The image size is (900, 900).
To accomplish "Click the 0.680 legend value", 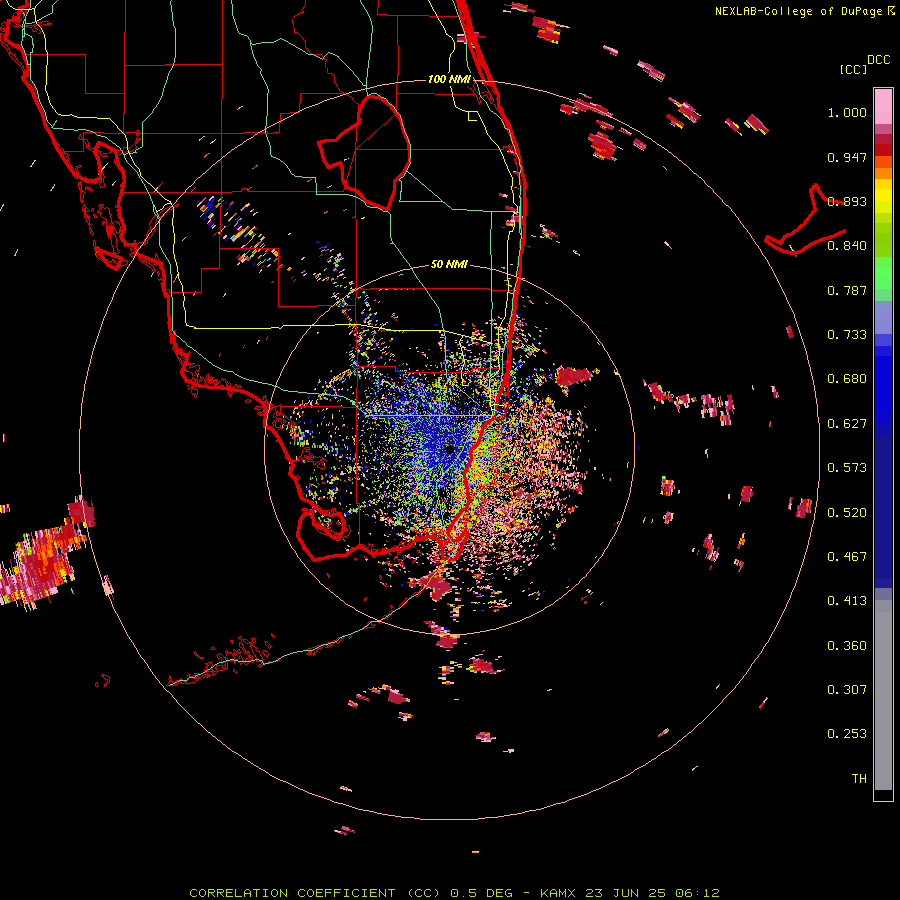I will click(x=847, y=379).
